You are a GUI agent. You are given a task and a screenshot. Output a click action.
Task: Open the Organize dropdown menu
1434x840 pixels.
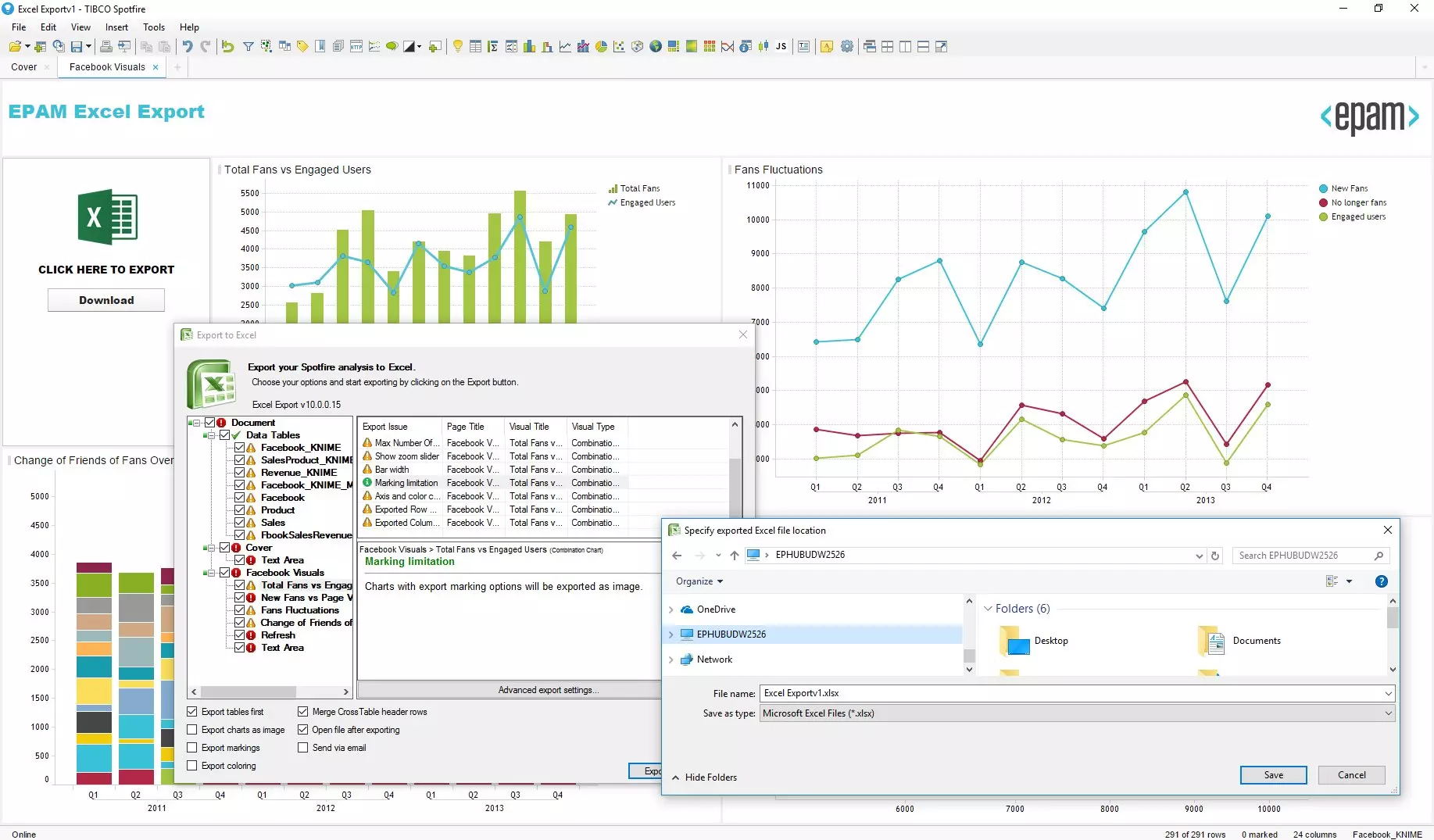coord(699,581)
